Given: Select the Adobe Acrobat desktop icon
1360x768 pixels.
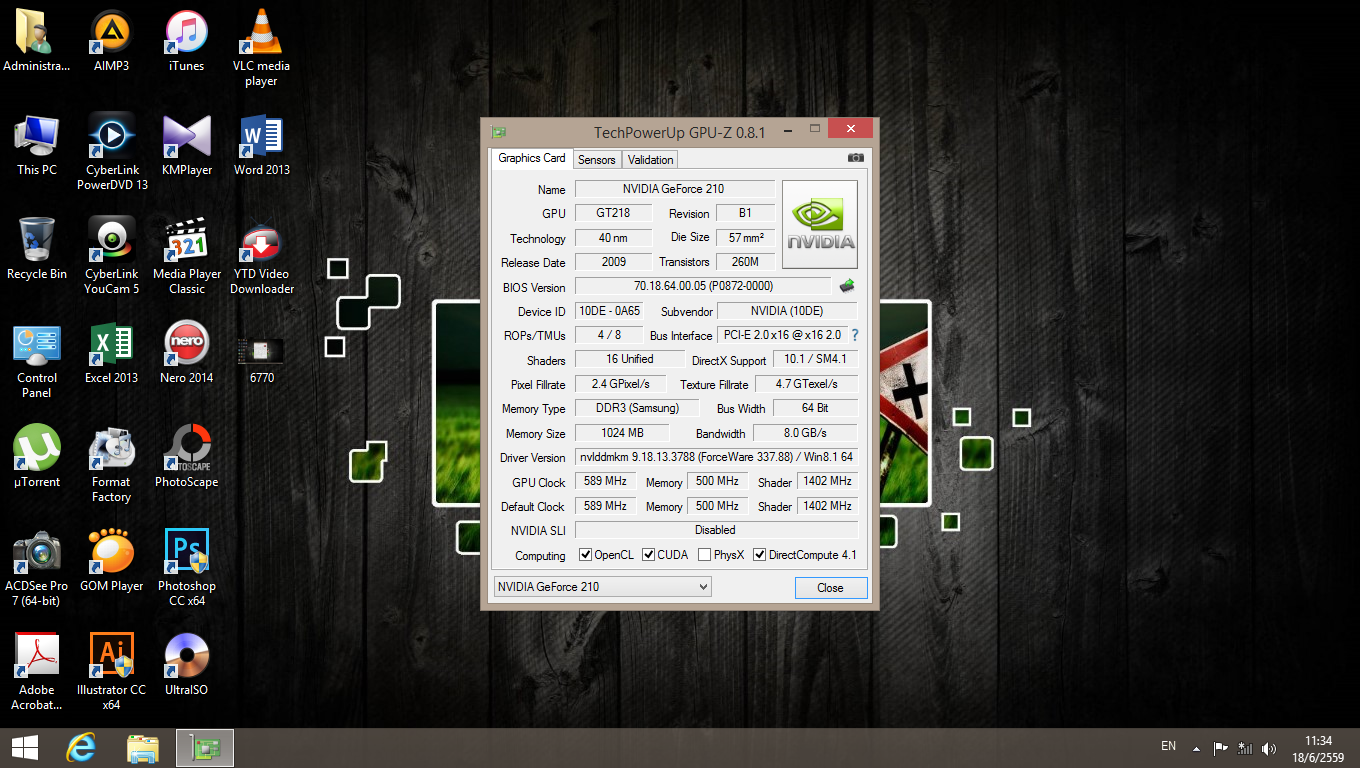Looking at the screenshot, I should pos(37,672).
